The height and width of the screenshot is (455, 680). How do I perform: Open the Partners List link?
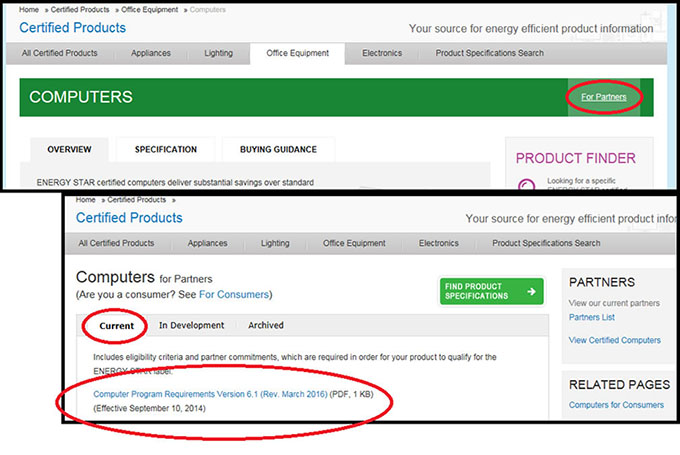pyautogui.click(x=592, y=317)
